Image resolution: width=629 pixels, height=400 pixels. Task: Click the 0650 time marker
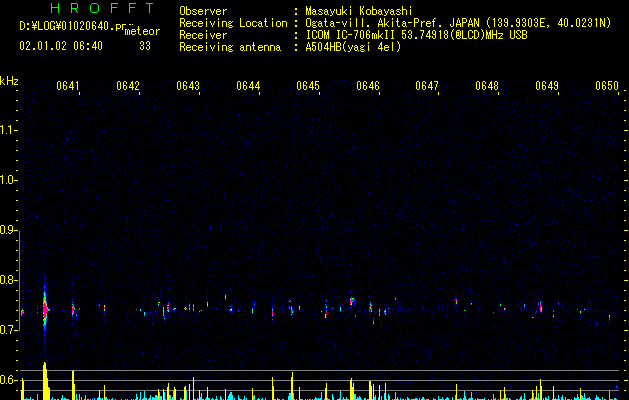[607, 86]
